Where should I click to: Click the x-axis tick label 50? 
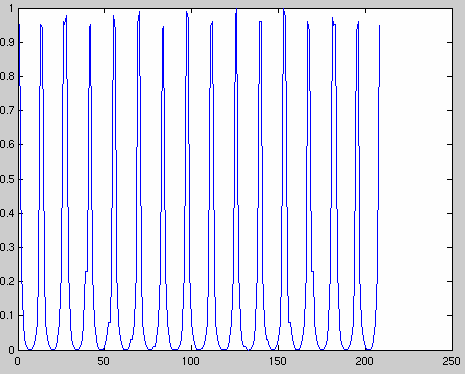(104, 361)
